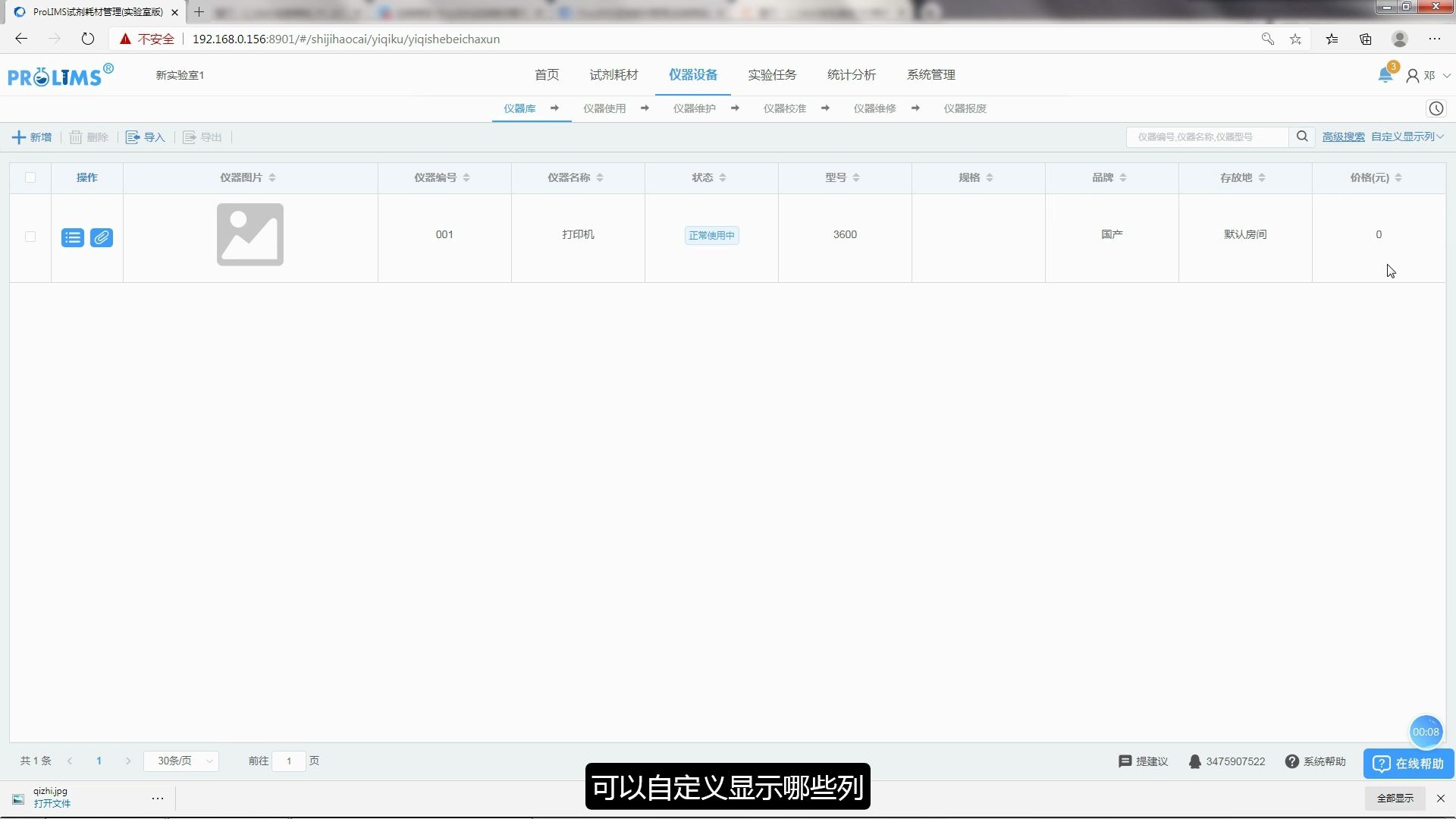Sort by 价格(元) column
1456x819 pixels.
[x=1398, y=177]
